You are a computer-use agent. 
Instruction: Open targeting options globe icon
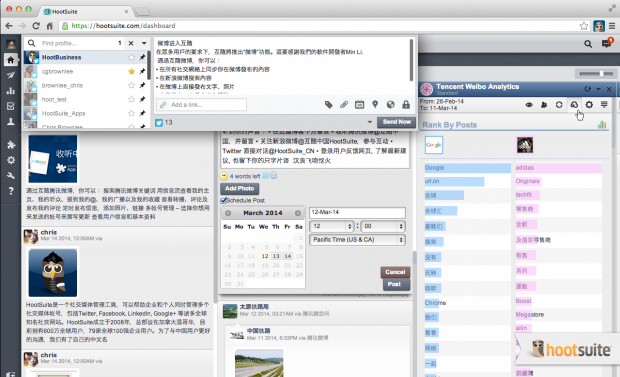point(390,105)
